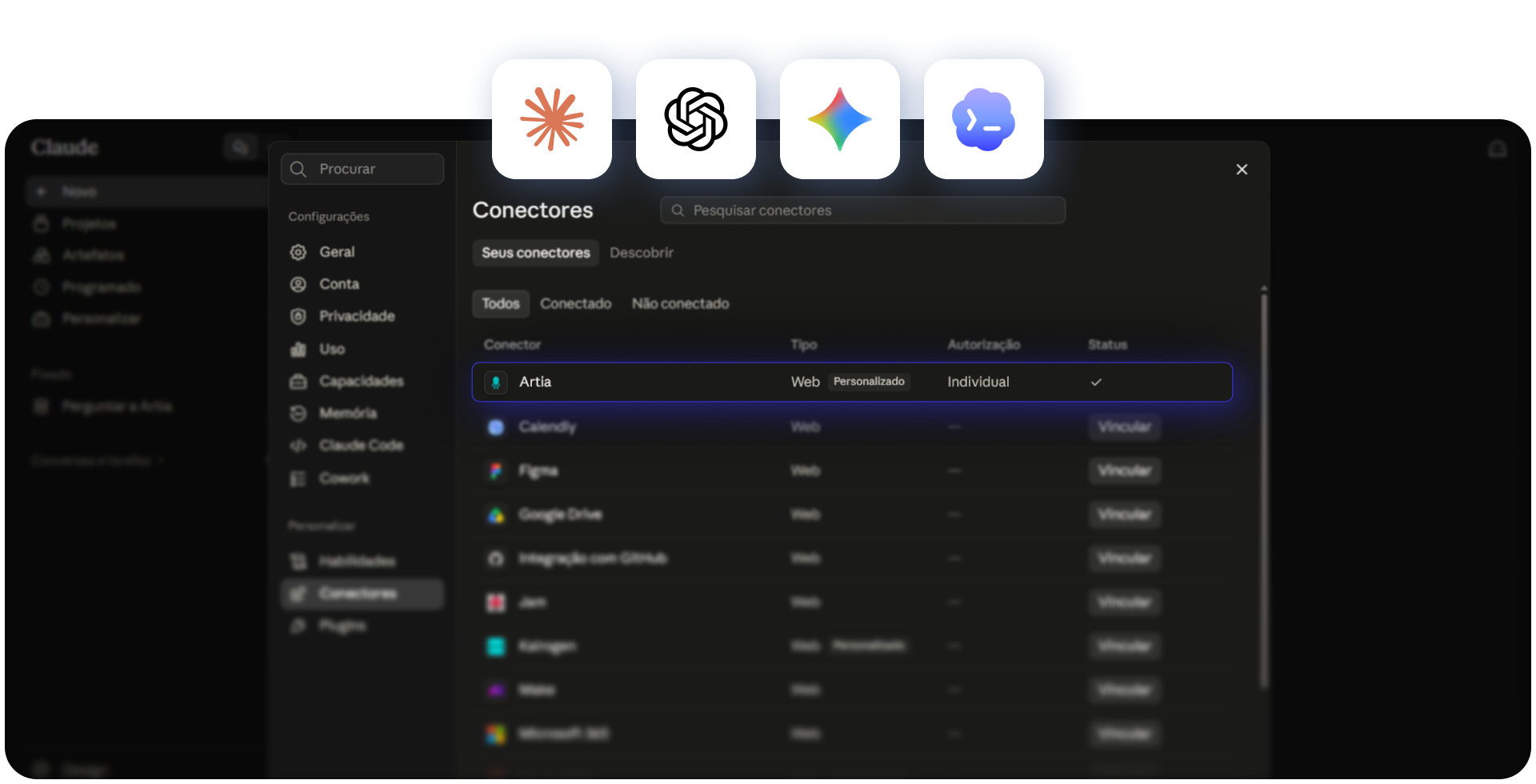Click the Autorização column header

point(983,345)
